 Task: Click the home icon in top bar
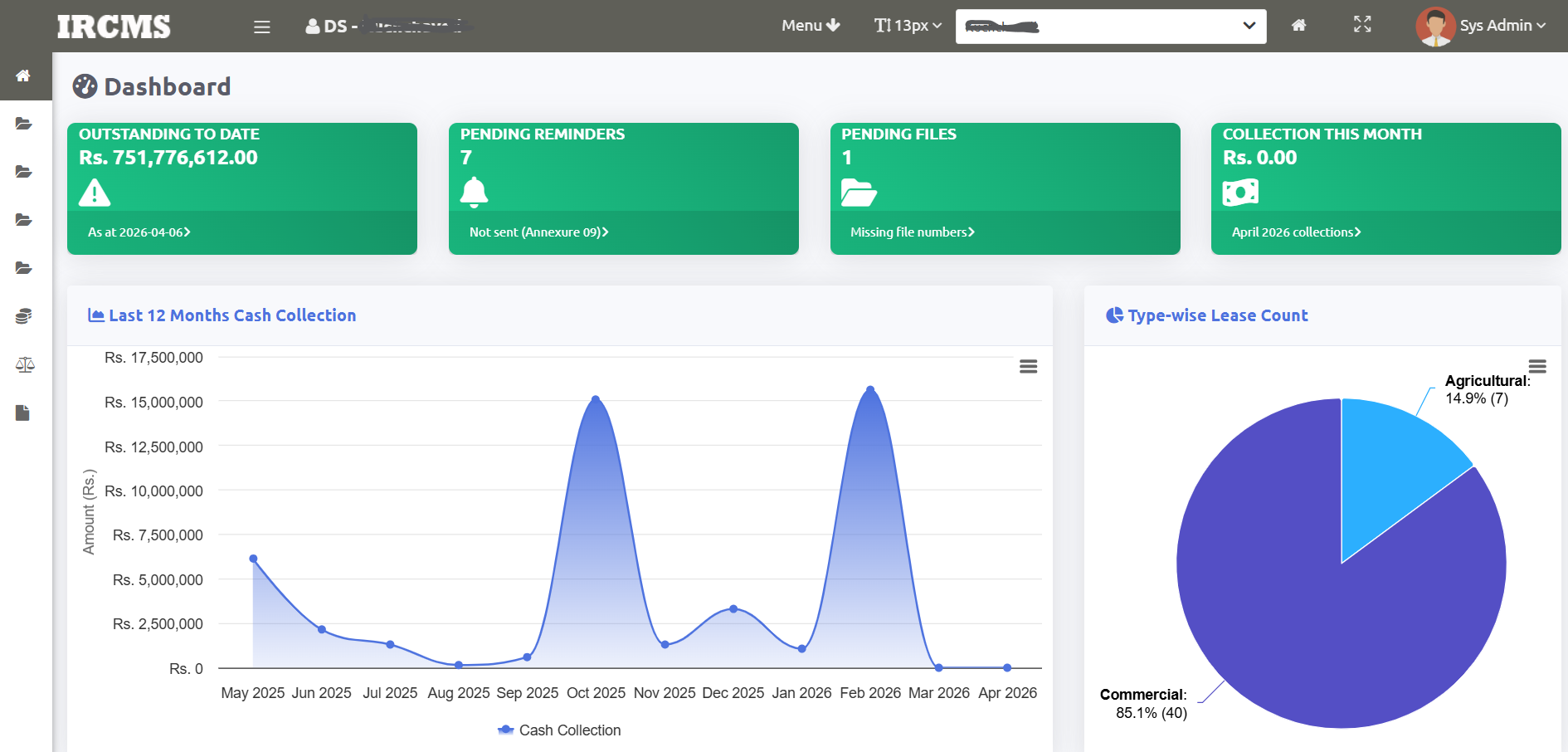coord(1298,26)
